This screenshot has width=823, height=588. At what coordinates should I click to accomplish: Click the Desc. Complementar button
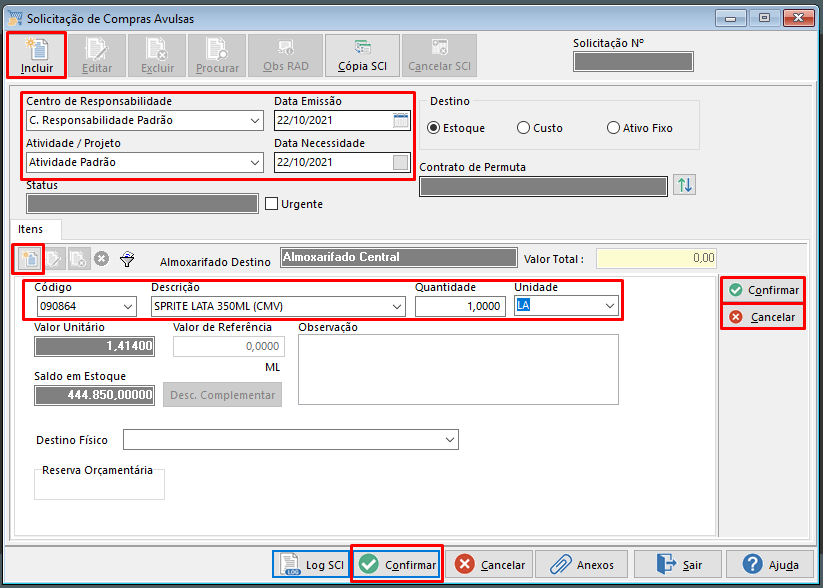click(x=223, y=395)
